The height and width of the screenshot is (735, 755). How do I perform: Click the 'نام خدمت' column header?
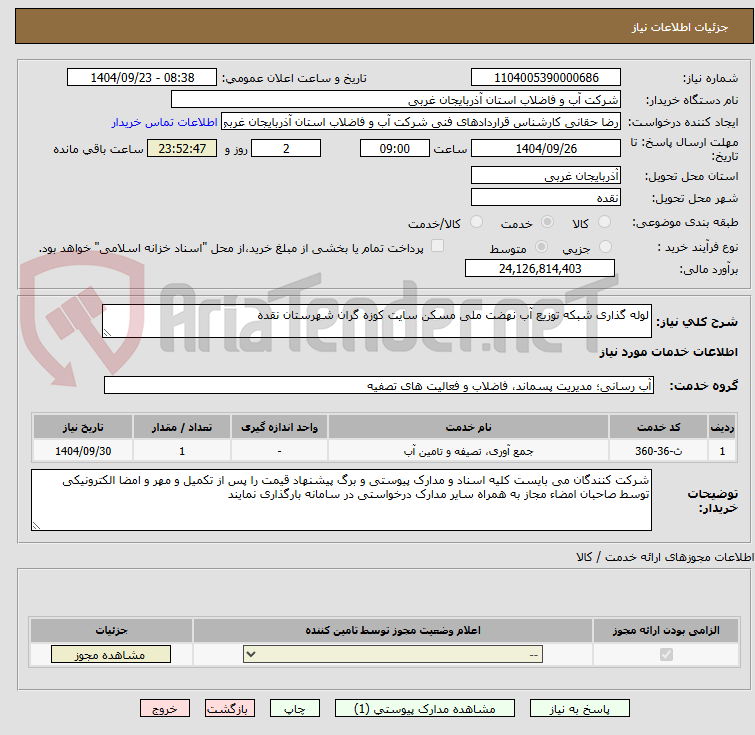[x=469, y=427]
